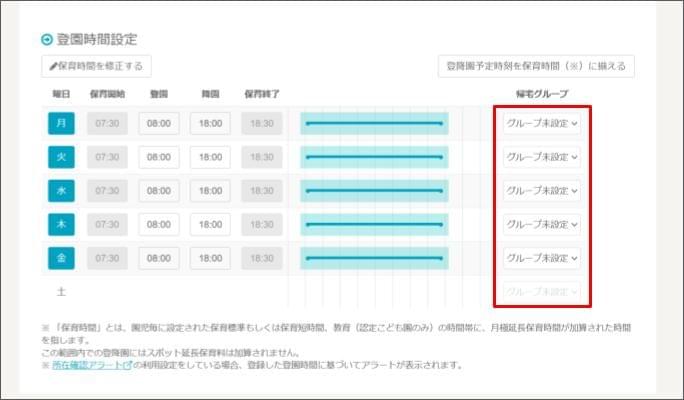Click Friday's 降園 time field 18:00
This screenshot has width=684, height=400.
(x=210, y=258)
